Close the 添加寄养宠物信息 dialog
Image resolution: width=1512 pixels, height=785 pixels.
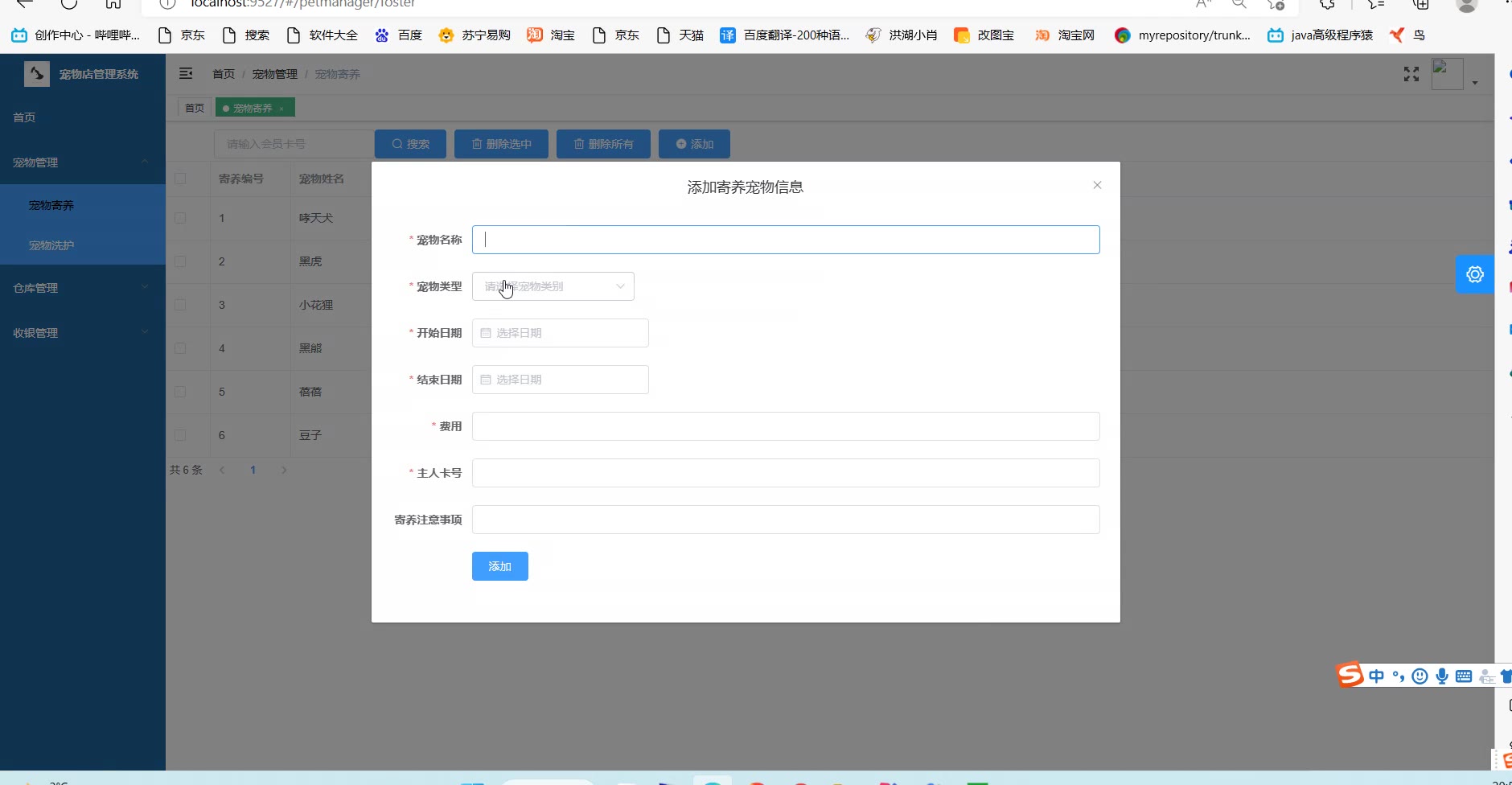click(x=1097, y=185)
